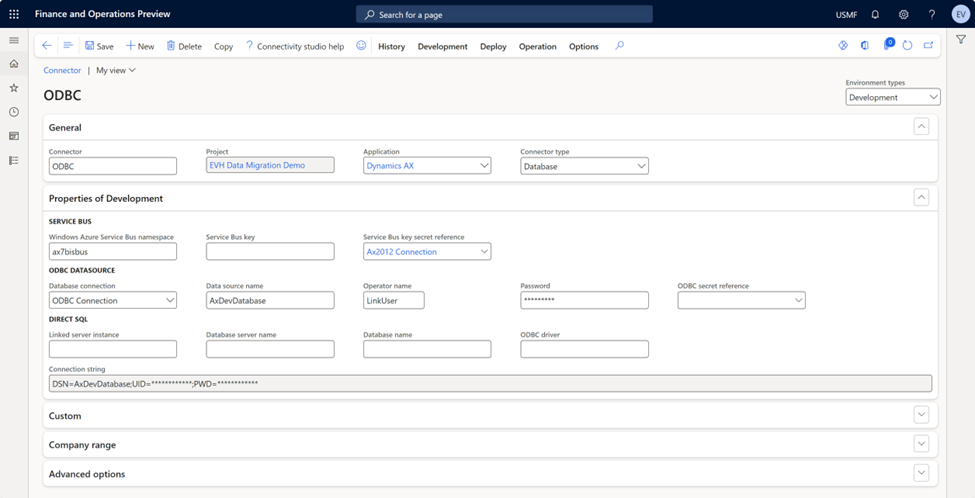The width and height of the screenshot is (975, 498).
Task: Open the EV user account avatar
Action: (960, 14)
